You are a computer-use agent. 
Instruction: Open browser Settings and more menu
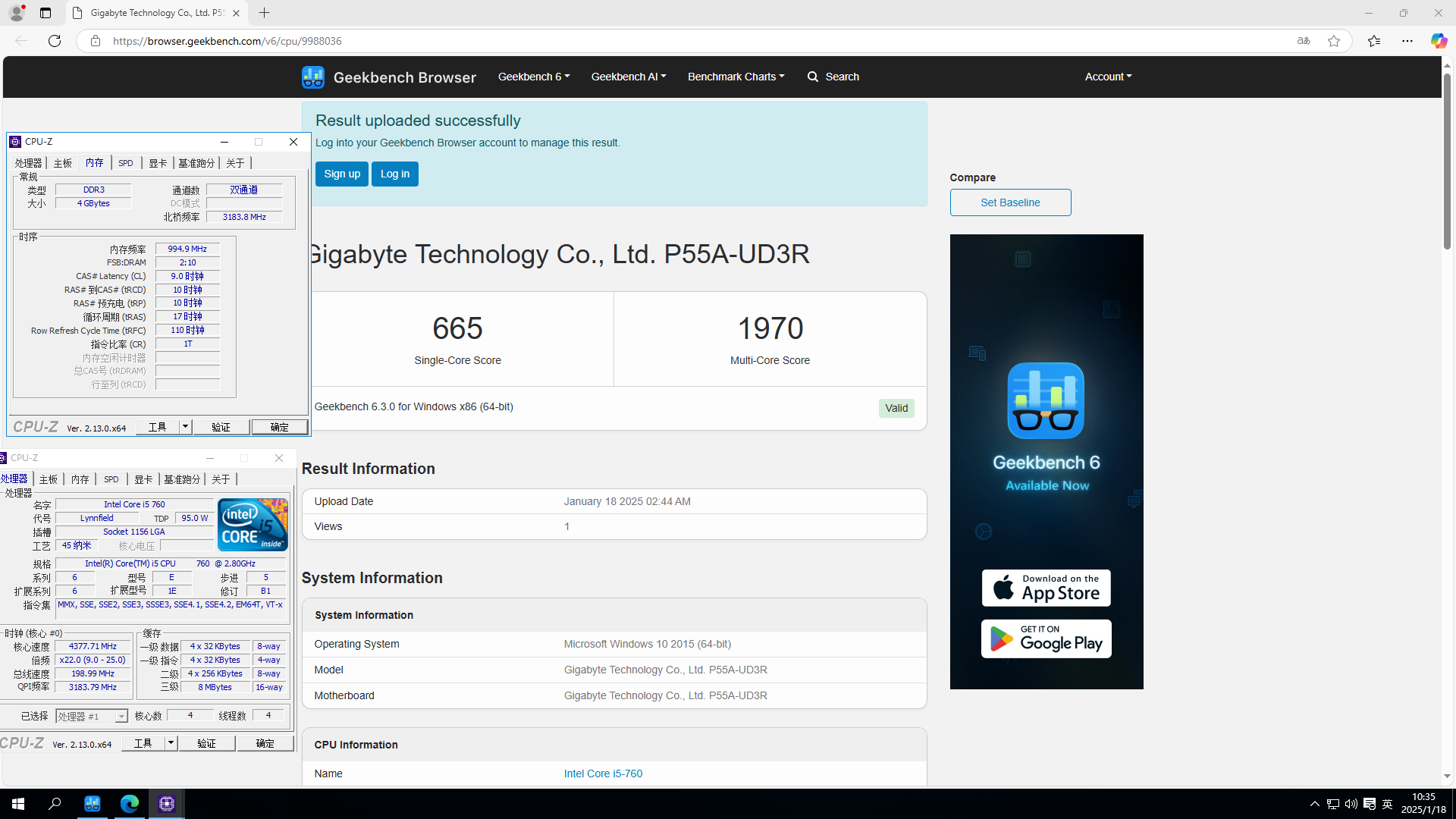pyautogui.click(x=1407, y=41)
